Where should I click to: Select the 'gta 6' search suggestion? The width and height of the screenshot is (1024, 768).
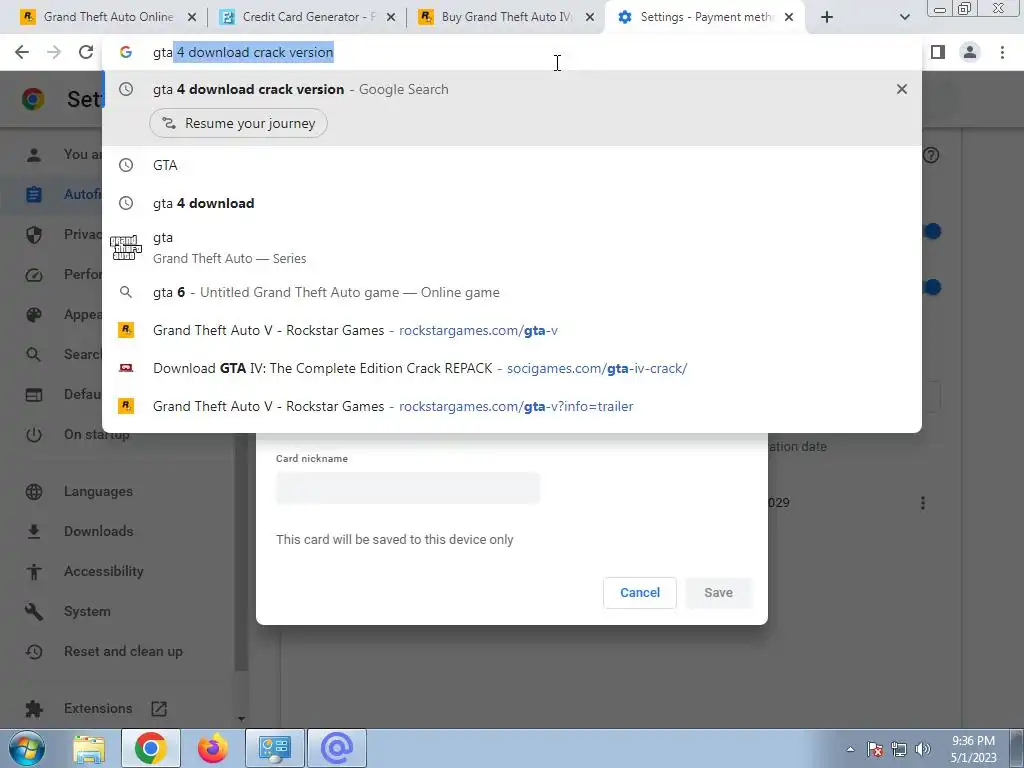coord(512,292)
